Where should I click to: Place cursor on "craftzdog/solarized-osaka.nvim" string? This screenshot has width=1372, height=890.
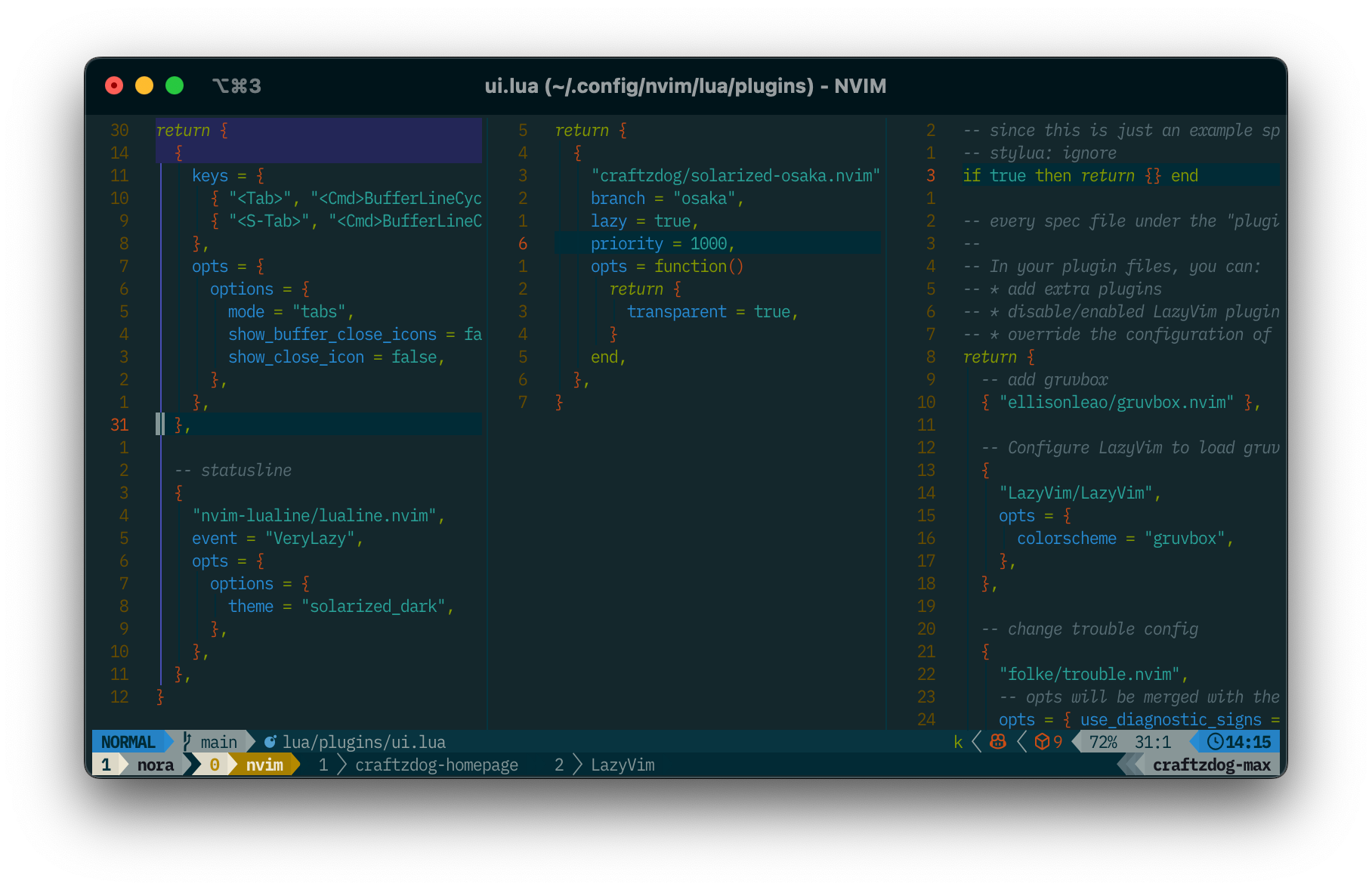point(735,175)
